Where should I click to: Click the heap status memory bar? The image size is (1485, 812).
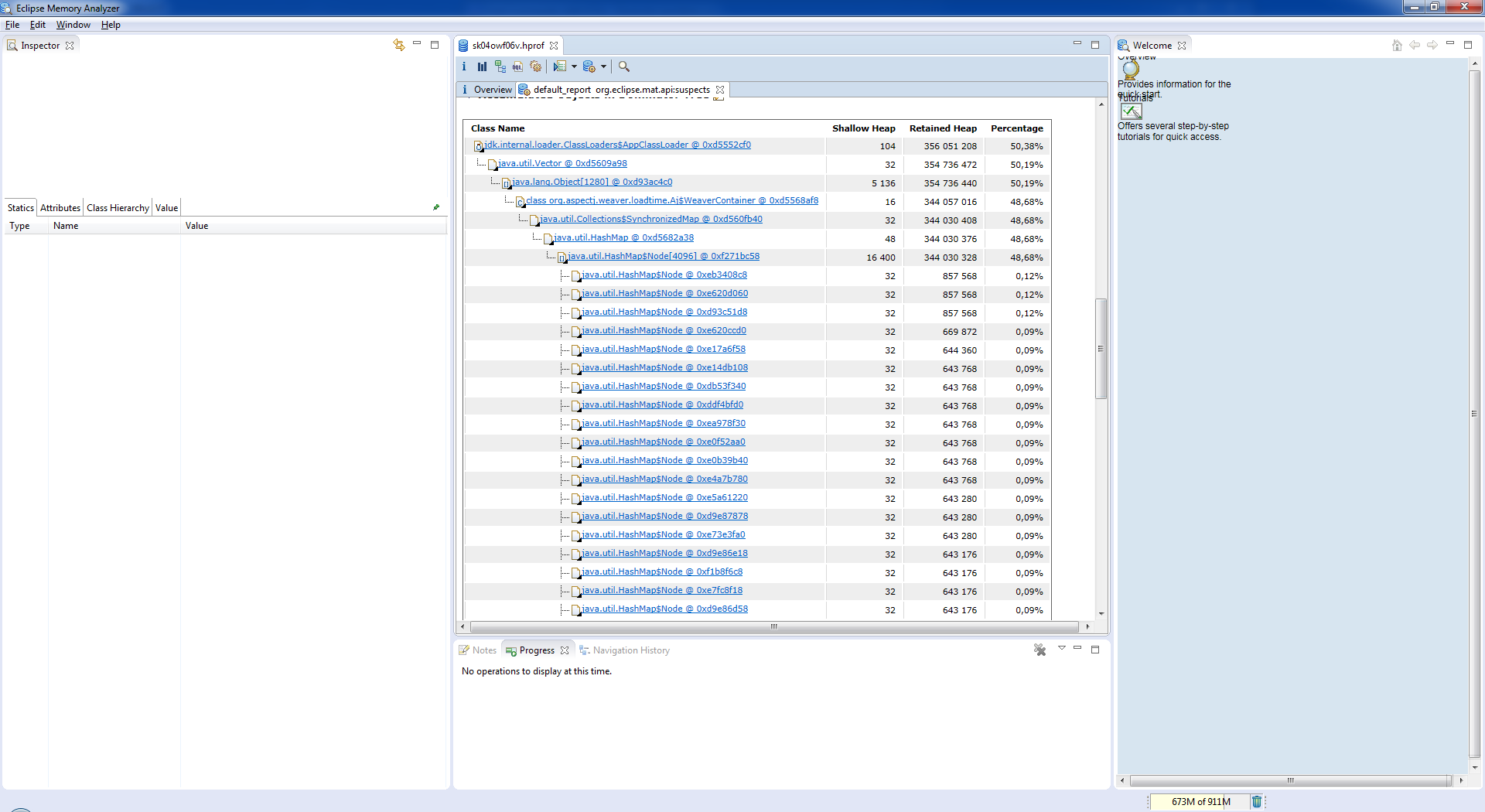click(x=1200, y=802)
